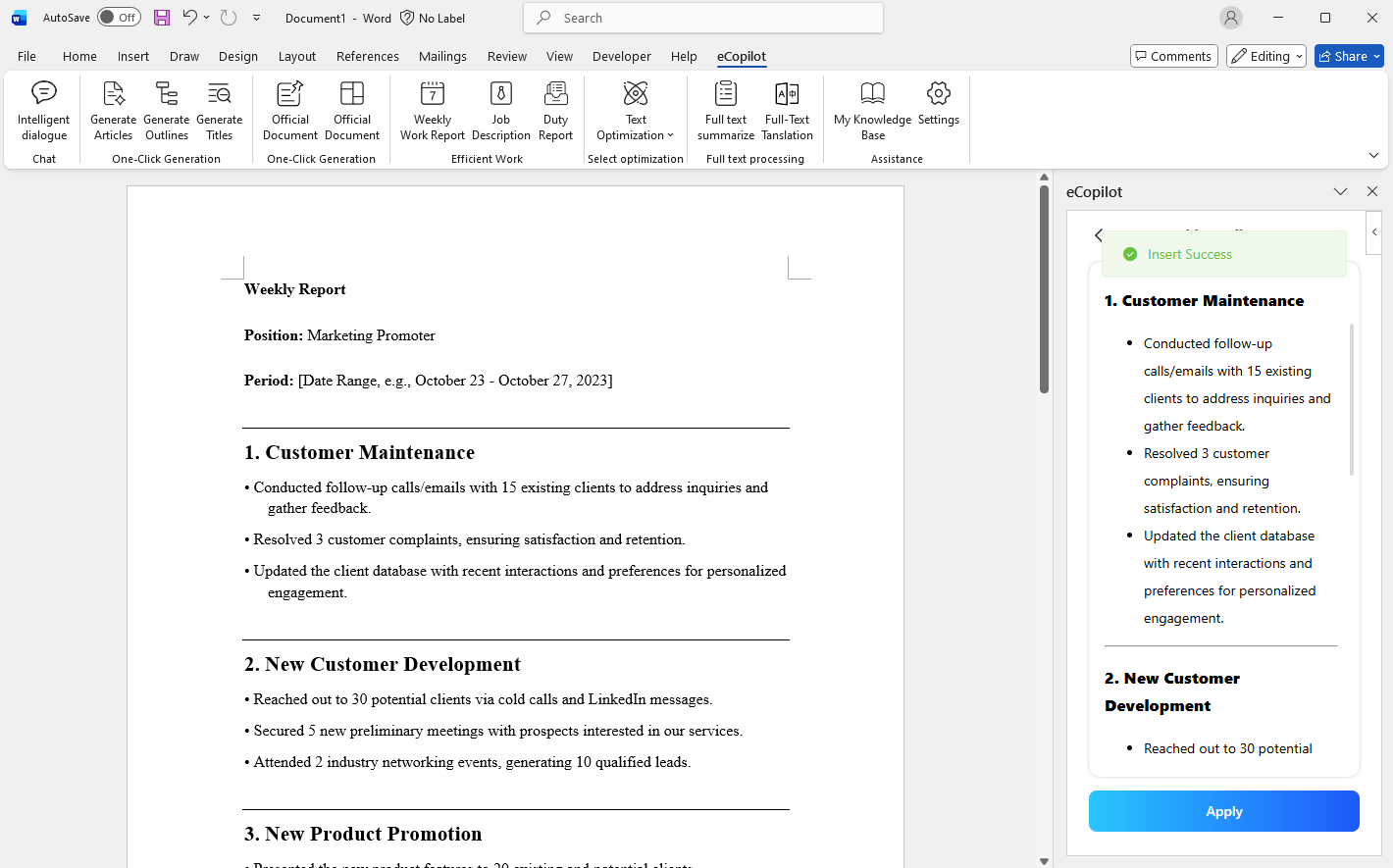Screen dimensions: 1393x868
Task: Open Full-Text Translation tool
Action: 787,110
